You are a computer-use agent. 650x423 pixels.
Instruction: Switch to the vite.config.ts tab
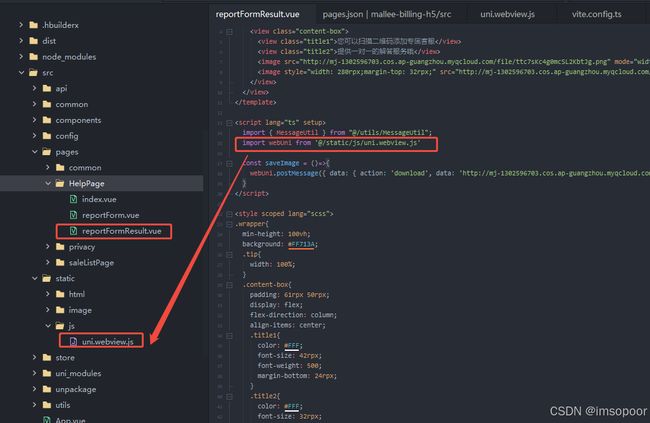point(597,14)
